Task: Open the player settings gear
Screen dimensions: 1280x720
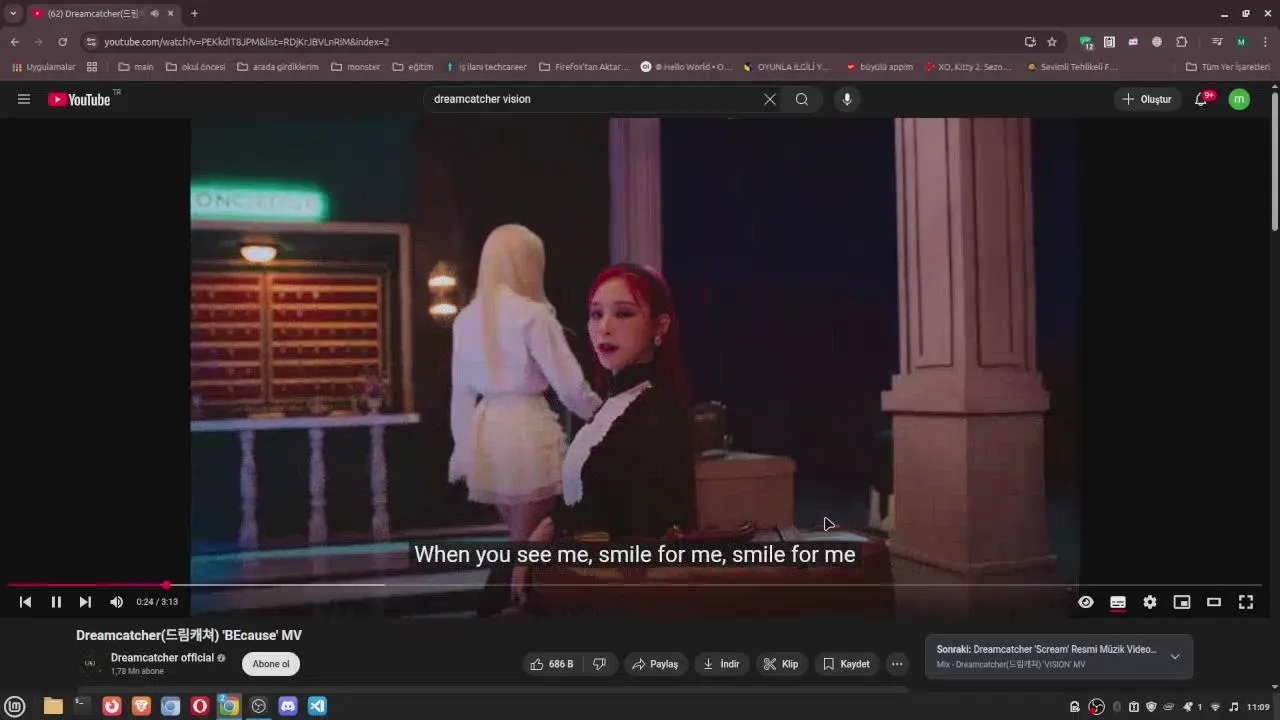Action: pos(1150,602)
